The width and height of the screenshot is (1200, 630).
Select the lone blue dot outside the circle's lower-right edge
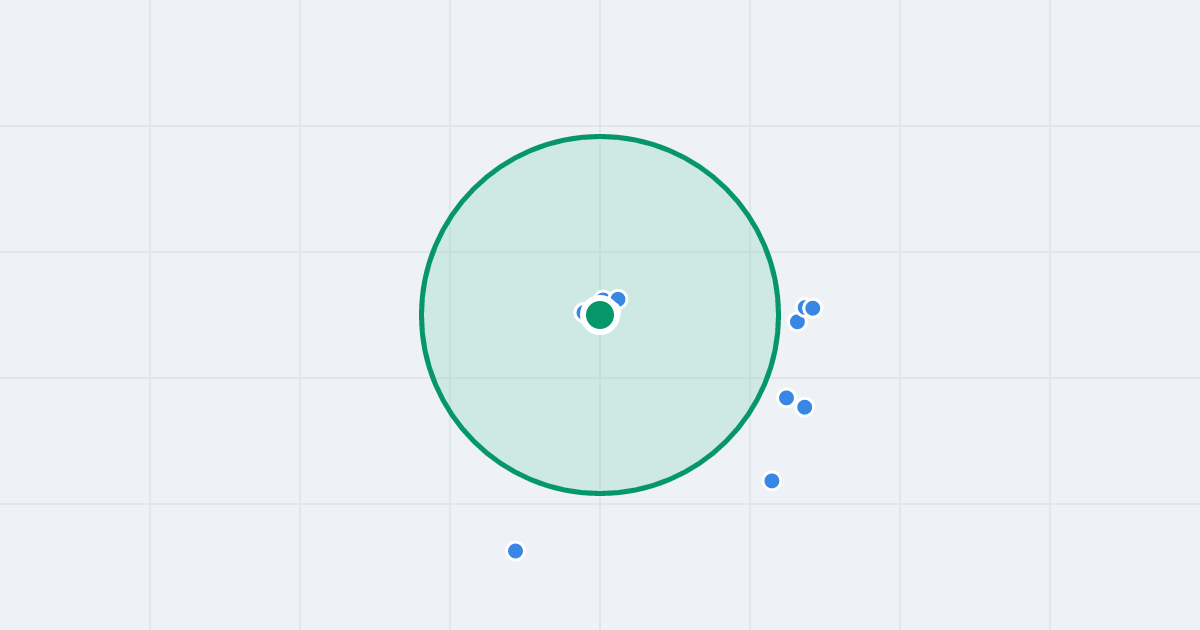[772, 481]
